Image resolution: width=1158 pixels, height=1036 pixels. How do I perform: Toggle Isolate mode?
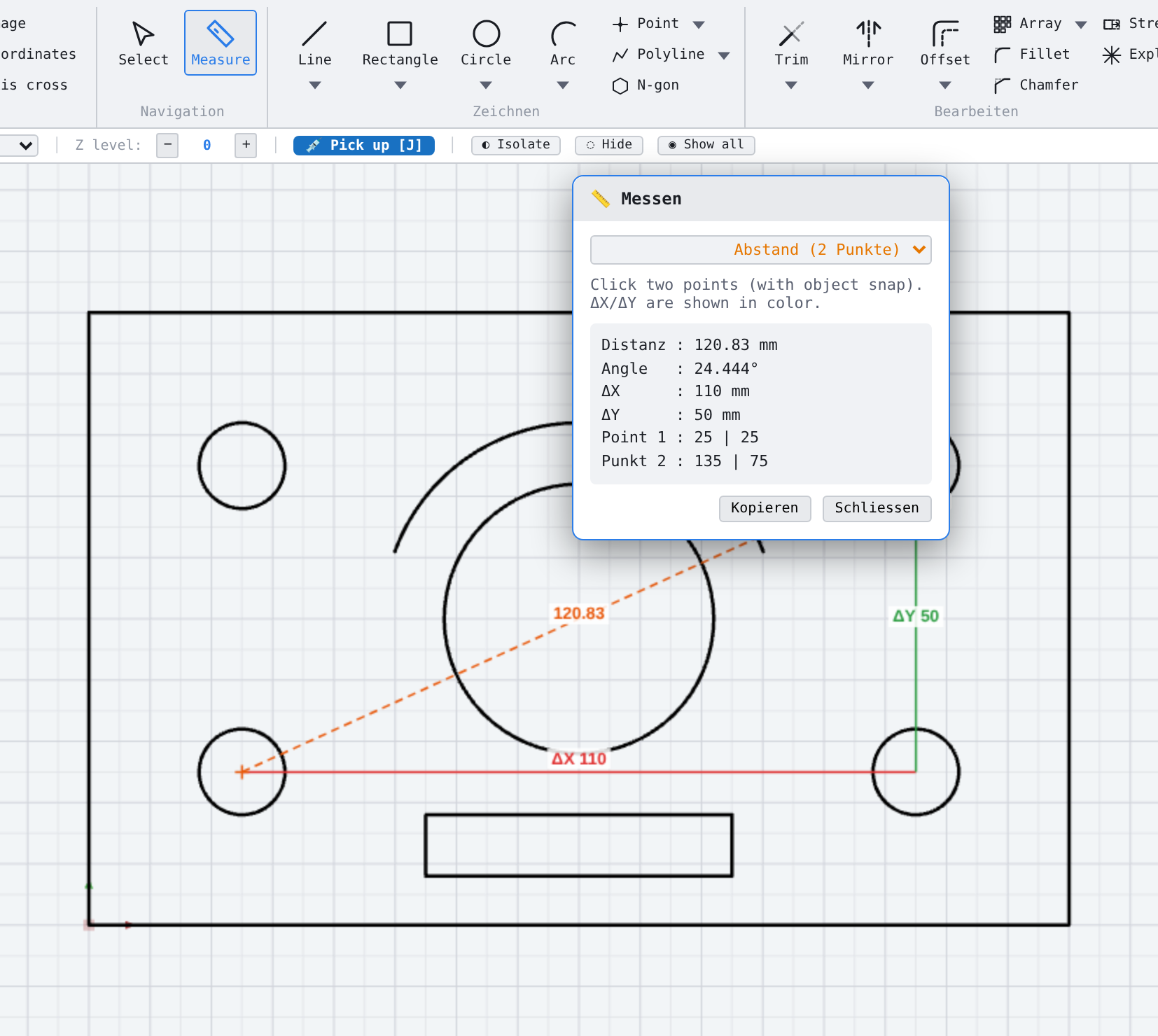516,145
